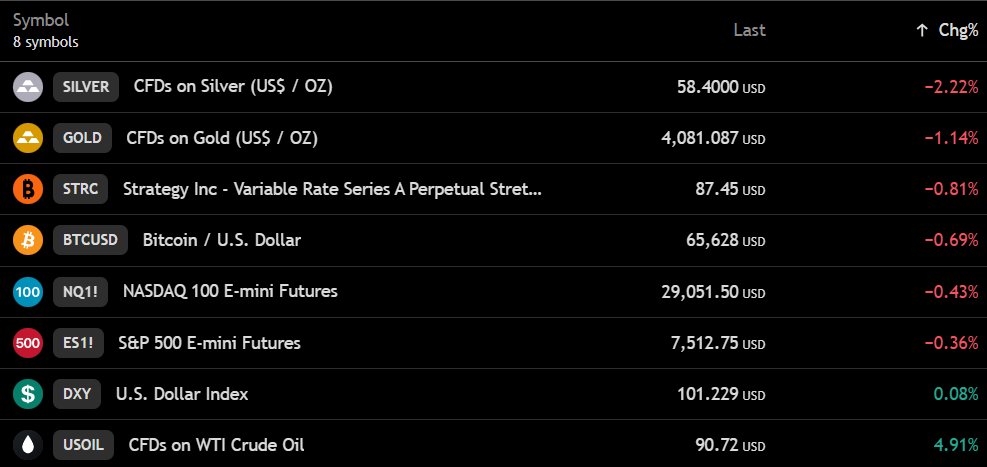The image size is (987, 467).
Task: Sort by the Chg% column arrow
Action: [x=922, y=30]
